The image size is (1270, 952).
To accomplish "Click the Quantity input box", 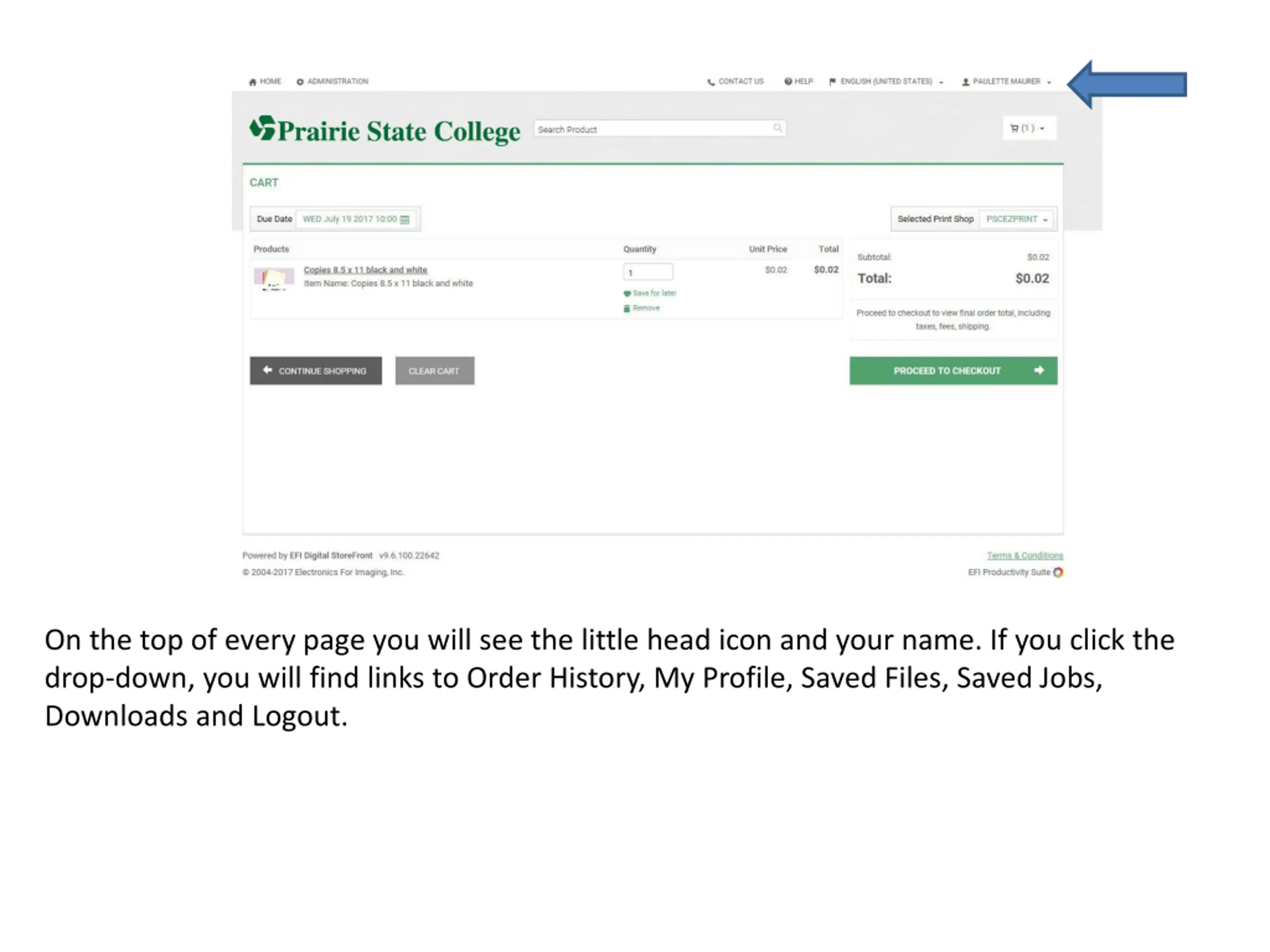I will pos(647,272).
